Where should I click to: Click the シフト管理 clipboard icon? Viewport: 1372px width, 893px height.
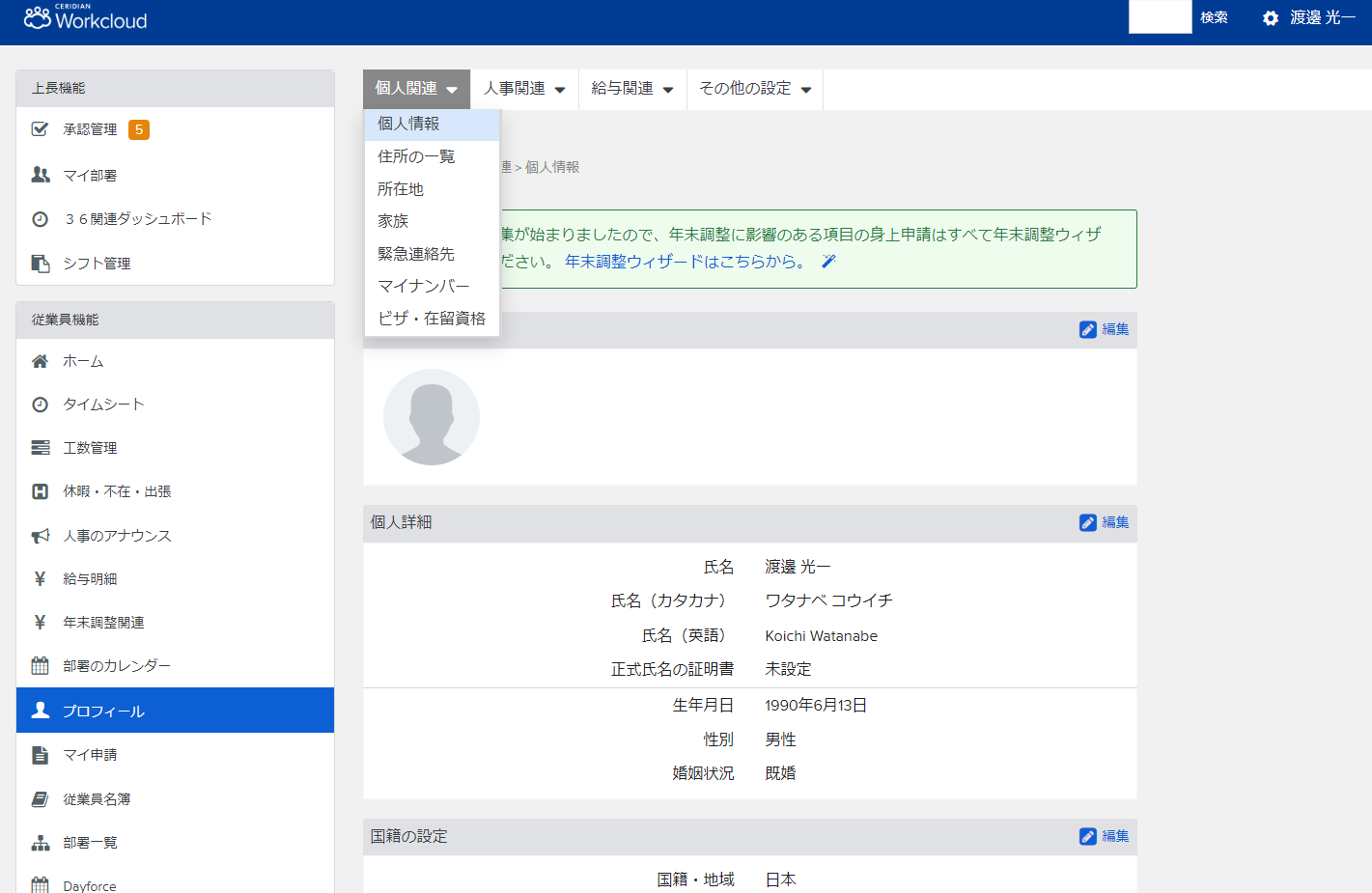[41, 263]
